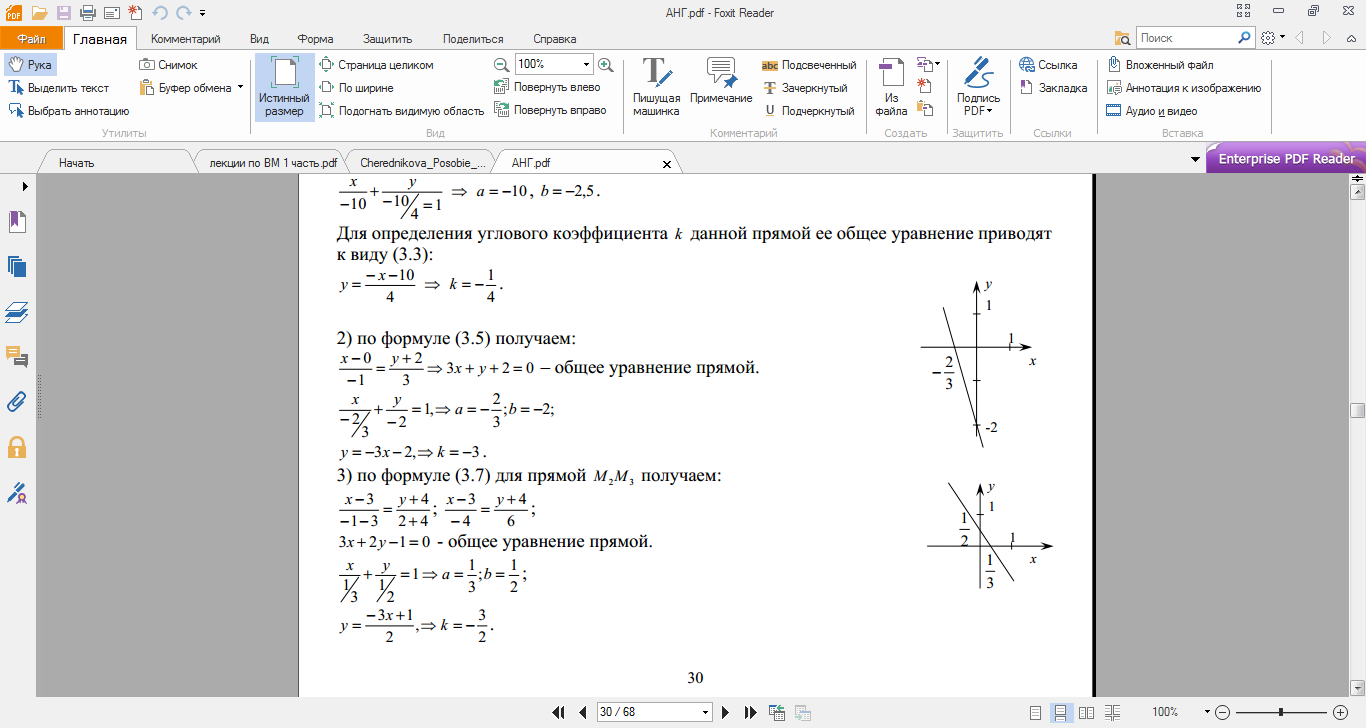Open Bookmarks side panel
Image resolution: width=1366 pixels, height=728 pixels.
tap(17, 222)
